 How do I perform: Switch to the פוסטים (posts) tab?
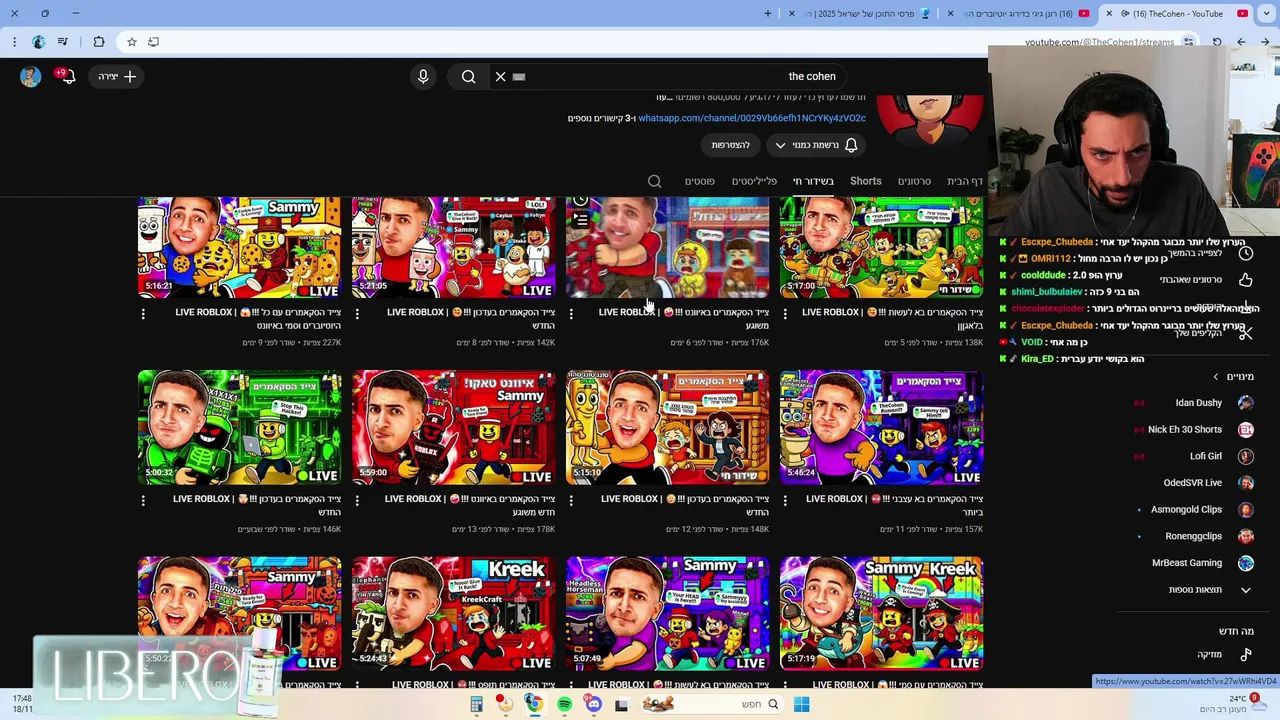(699, 181)
